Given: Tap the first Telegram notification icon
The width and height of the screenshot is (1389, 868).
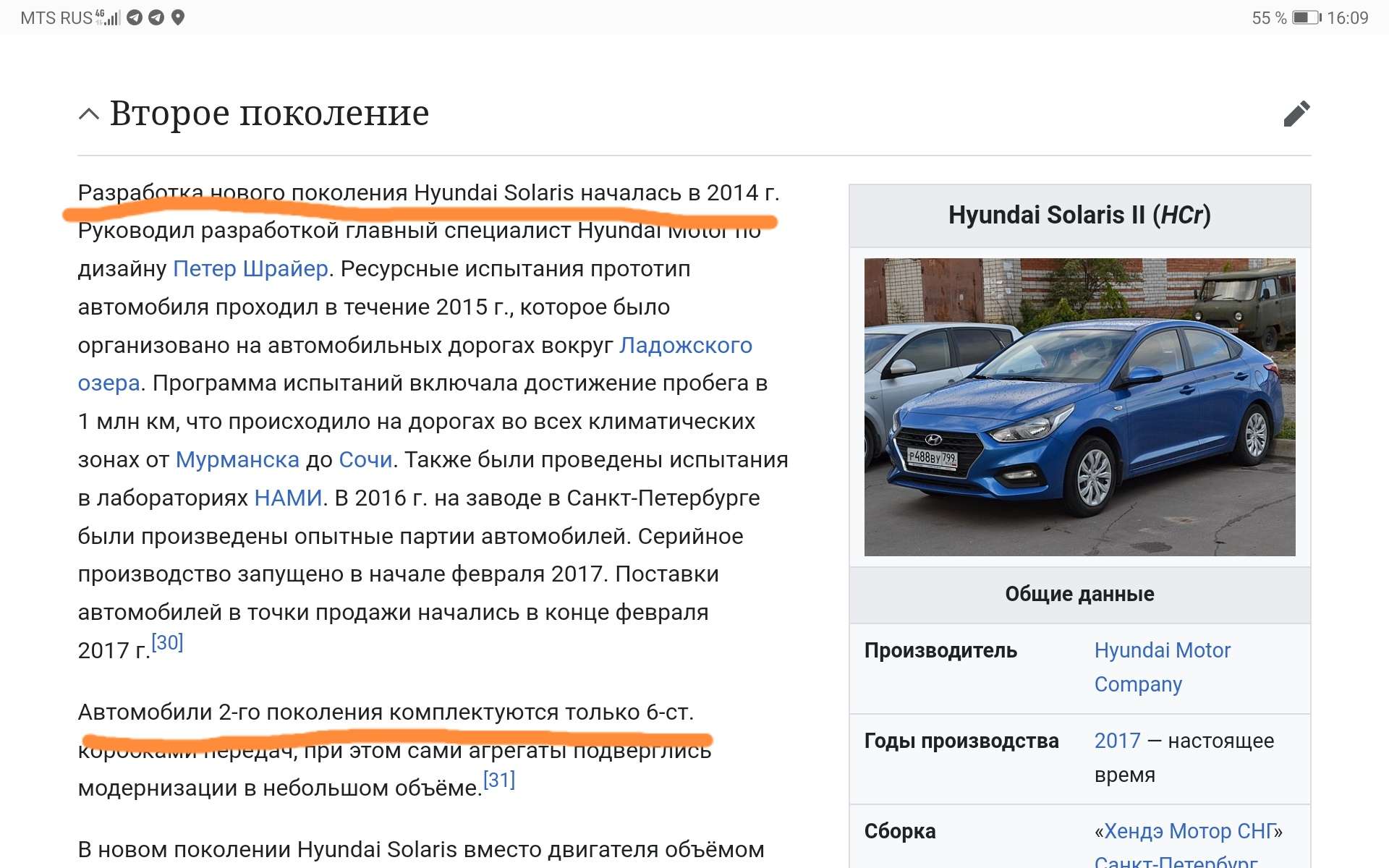Looking at the screenshot, I should [x=135, y=17].
